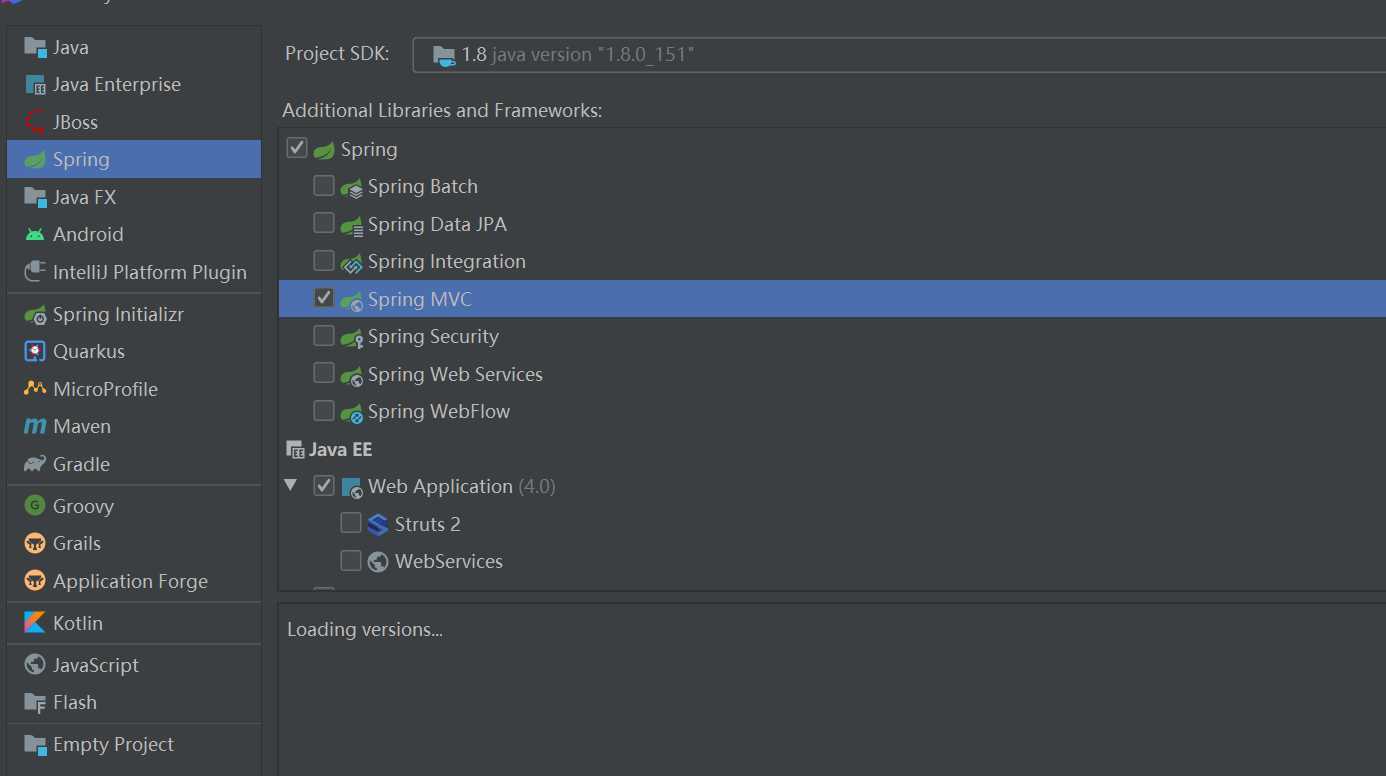Click the Loading versions… text

tap(365, 630)
